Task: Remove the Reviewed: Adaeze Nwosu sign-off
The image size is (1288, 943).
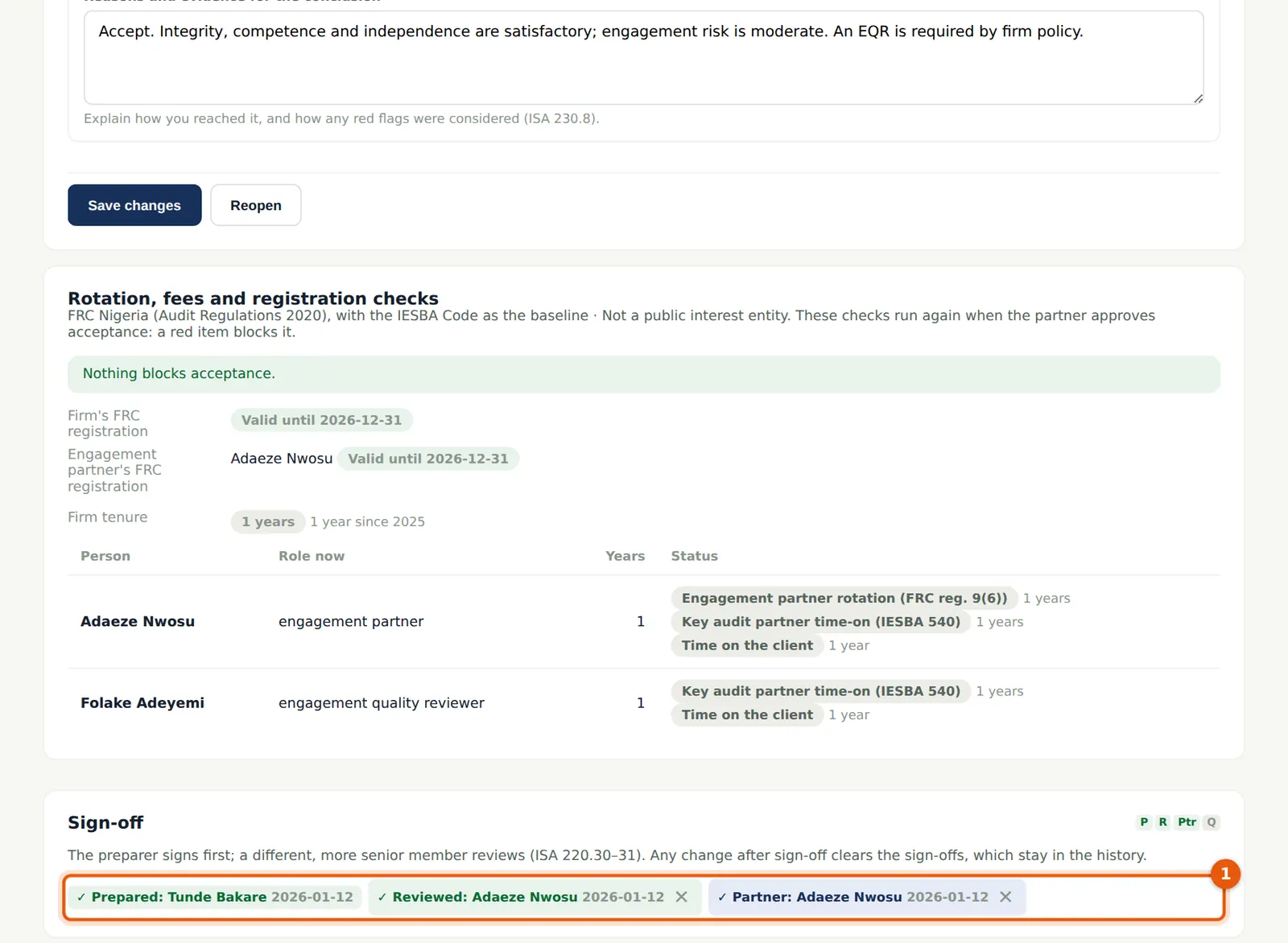Action: (x=682, y=897)
